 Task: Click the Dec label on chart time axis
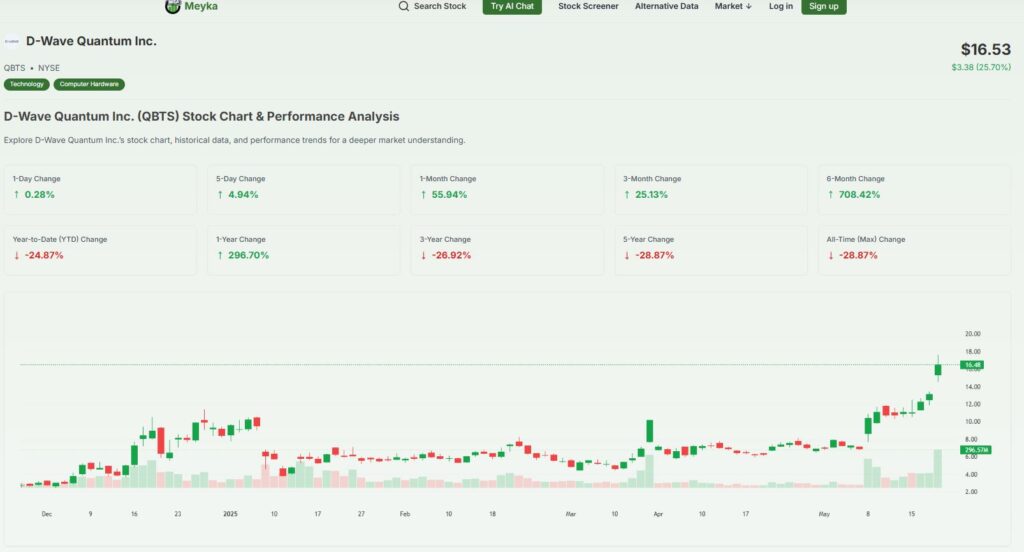coord(46,514)
